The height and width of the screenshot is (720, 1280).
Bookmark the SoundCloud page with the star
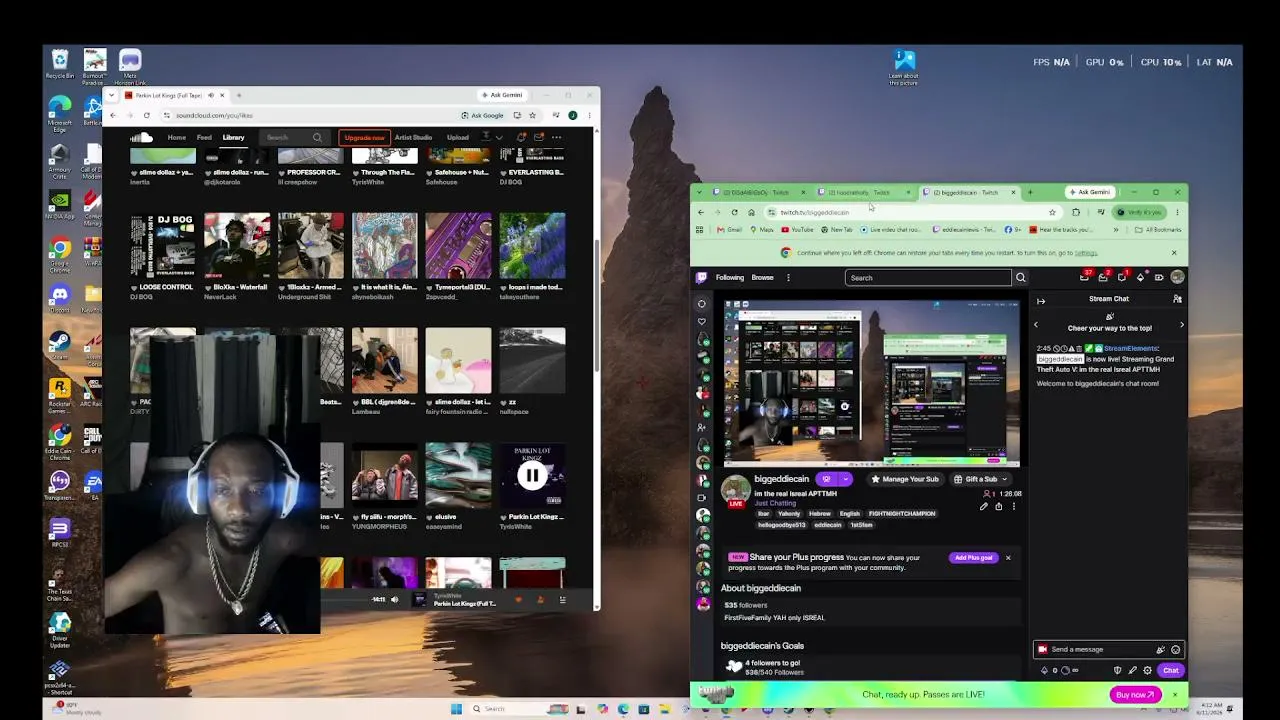533,115
